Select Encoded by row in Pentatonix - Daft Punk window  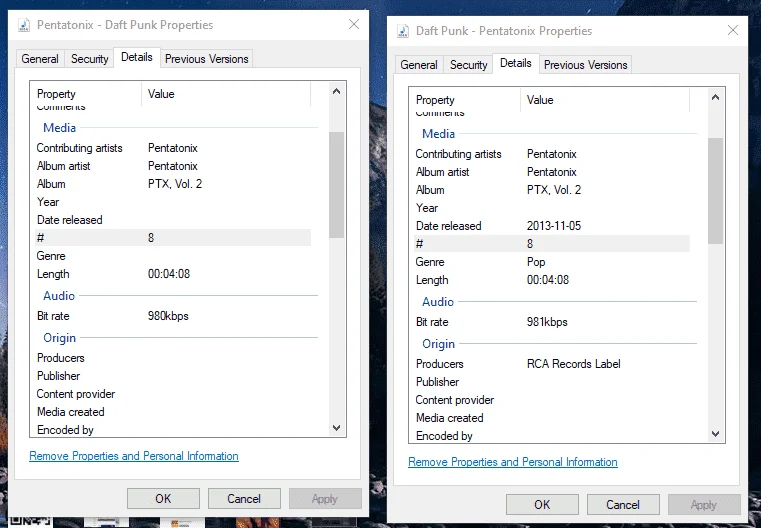[x=173, y=429]
